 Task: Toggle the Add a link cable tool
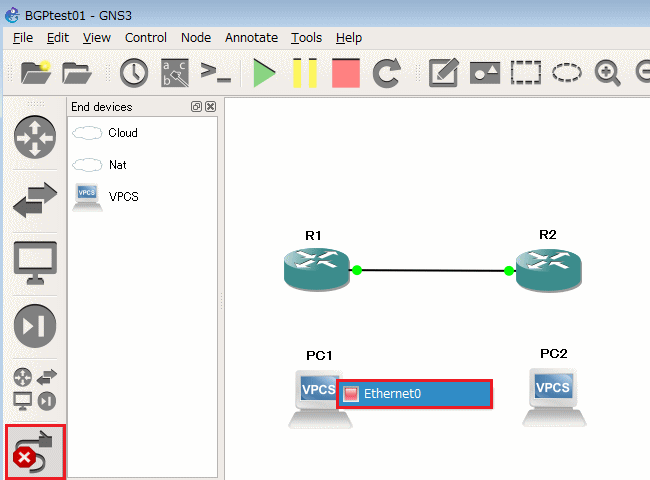point(35,452)
